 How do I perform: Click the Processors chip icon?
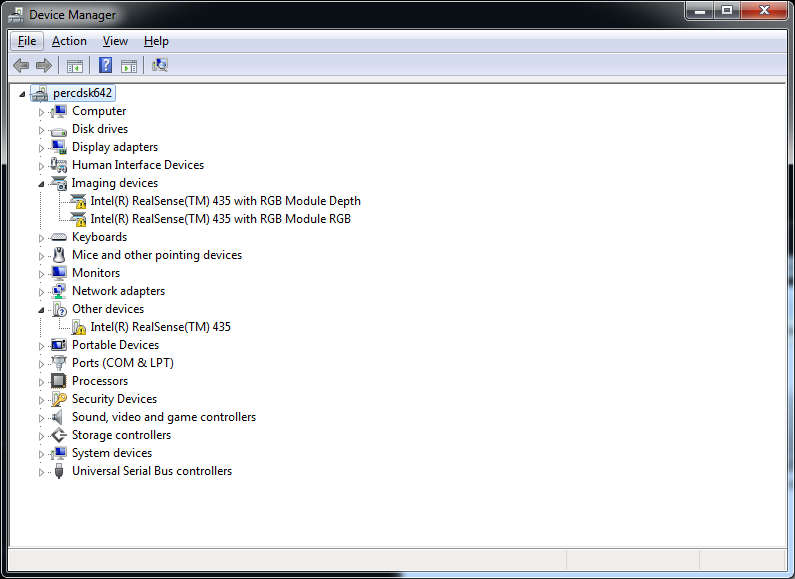coord(59,381)
